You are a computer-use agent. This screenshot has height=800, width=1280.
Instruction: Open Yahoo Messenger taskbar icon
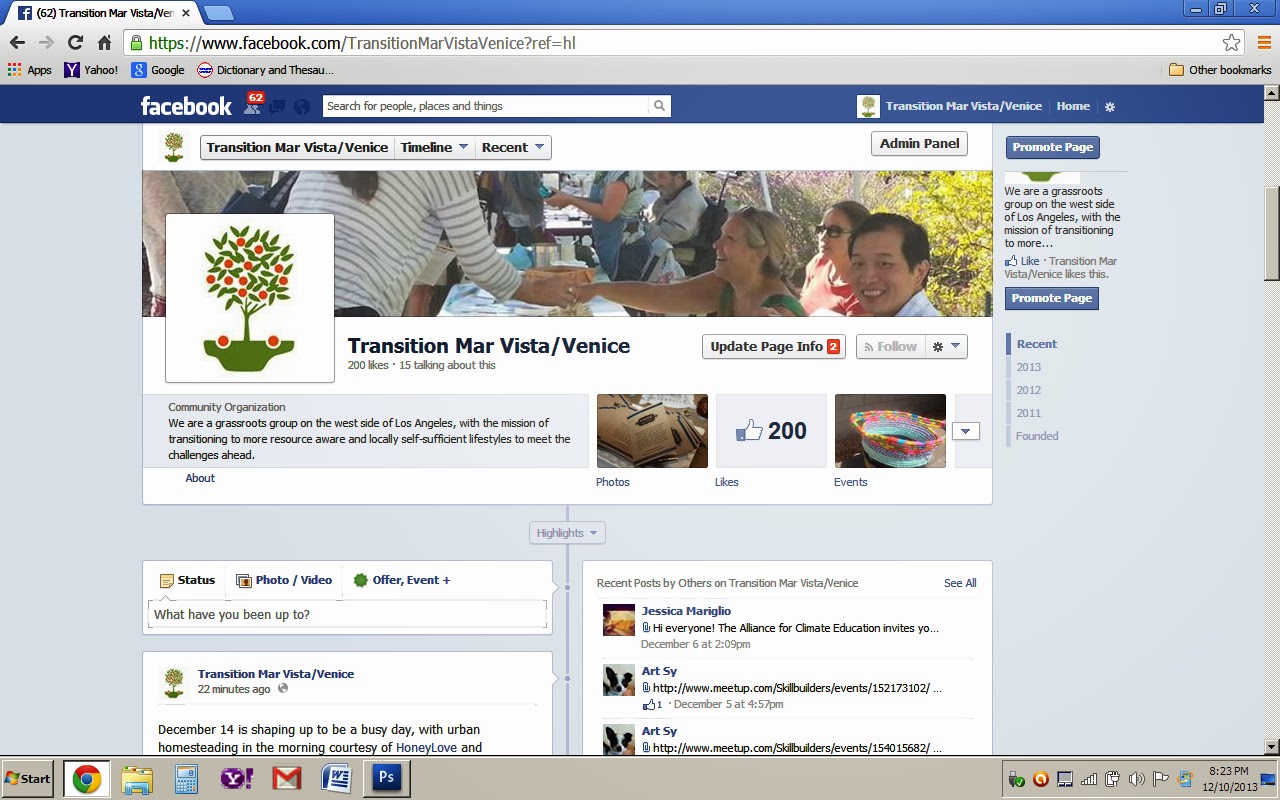coord(236,779)
